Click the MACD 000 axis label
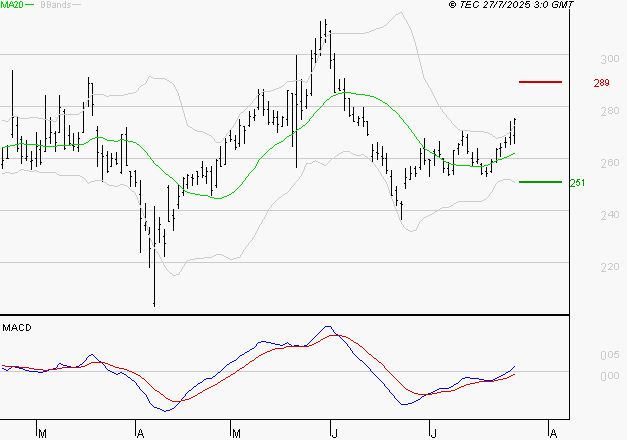Viewport: 627px width, 440px height. pyautogui.click(x=610, y=376)
